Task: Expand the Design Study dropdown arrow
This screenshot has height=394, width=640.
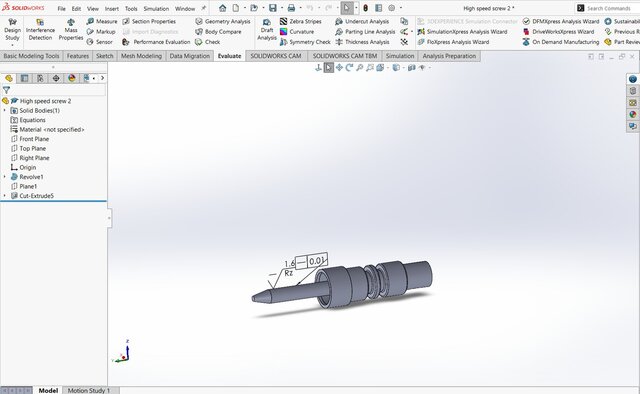Action: [x=12, y=45]
